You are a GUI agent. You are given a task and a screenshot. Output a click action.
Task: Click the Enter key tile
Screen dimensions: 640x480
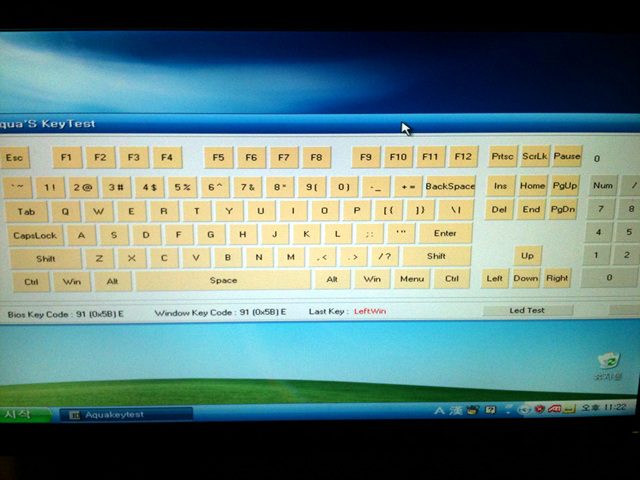pyautogui.click(x=445, y=233)
